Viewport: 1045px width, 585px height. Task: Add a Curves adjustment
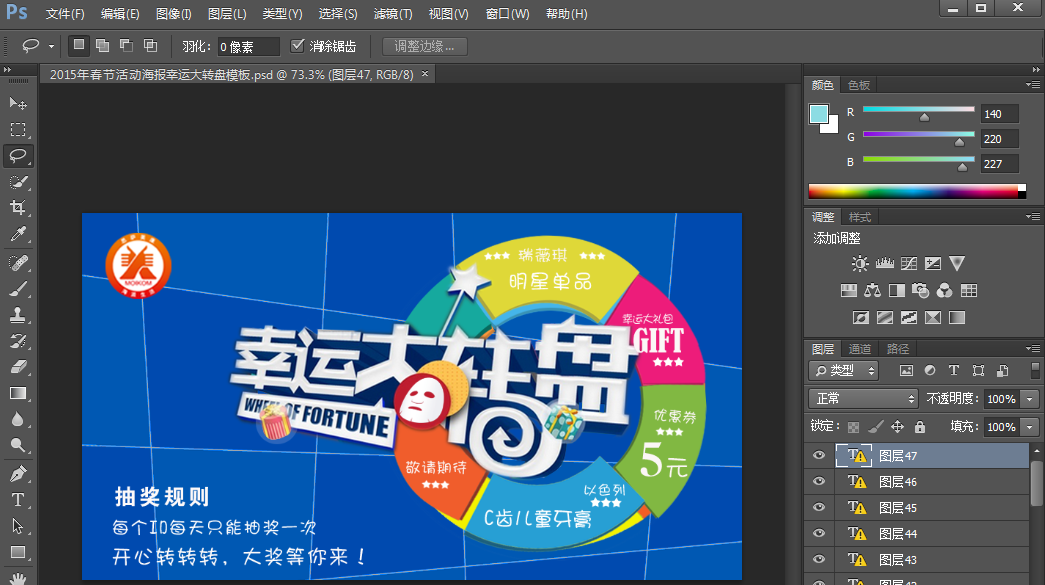[x=908, y=263]
